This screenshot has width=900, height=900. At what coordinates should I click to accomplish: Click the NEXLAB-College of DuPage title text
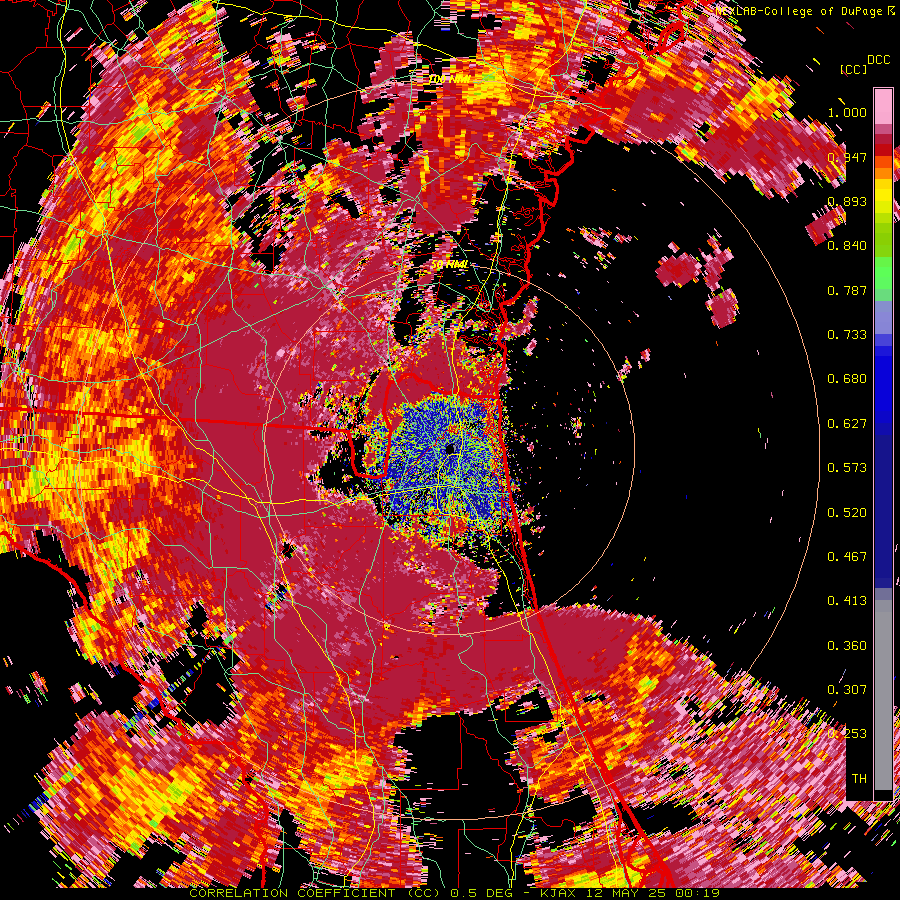800,11
